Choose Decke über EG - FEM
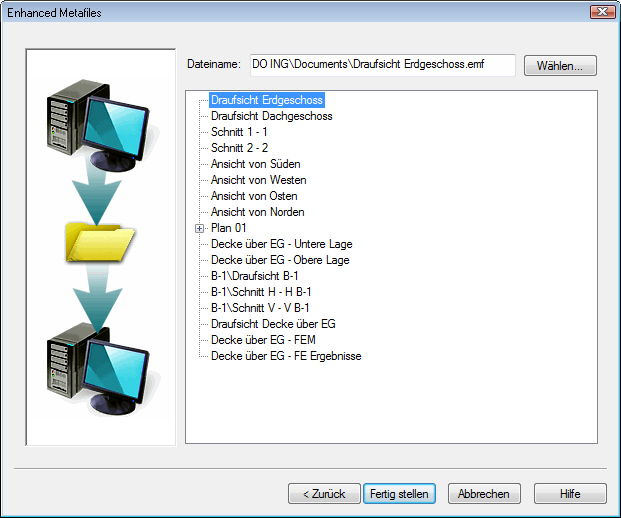Viewport: 621px width, 518px height. point(263,340)
